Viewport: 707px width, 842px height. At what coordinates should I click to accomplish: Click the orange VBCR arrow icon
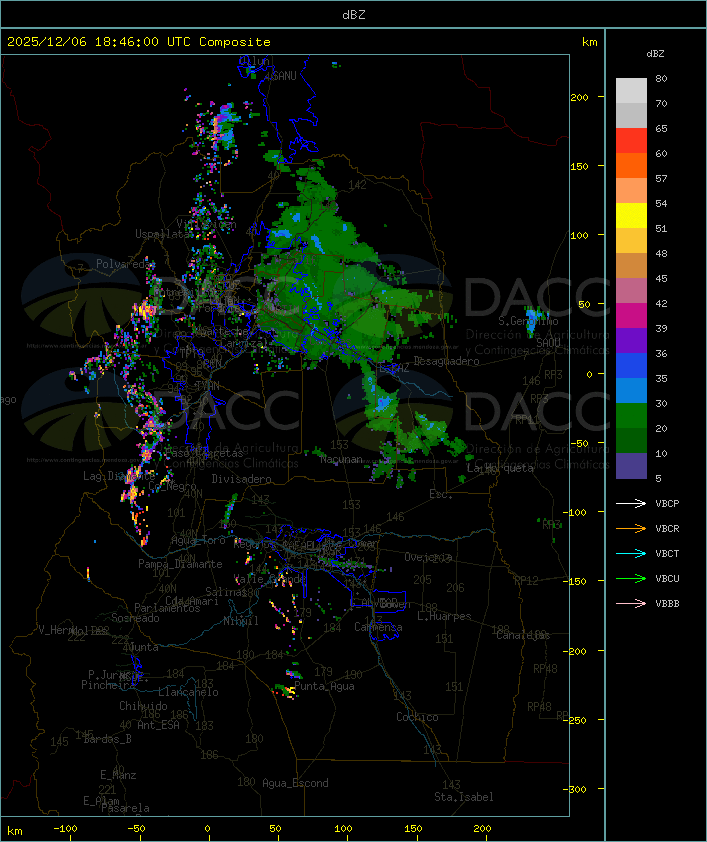coord(631,528)
